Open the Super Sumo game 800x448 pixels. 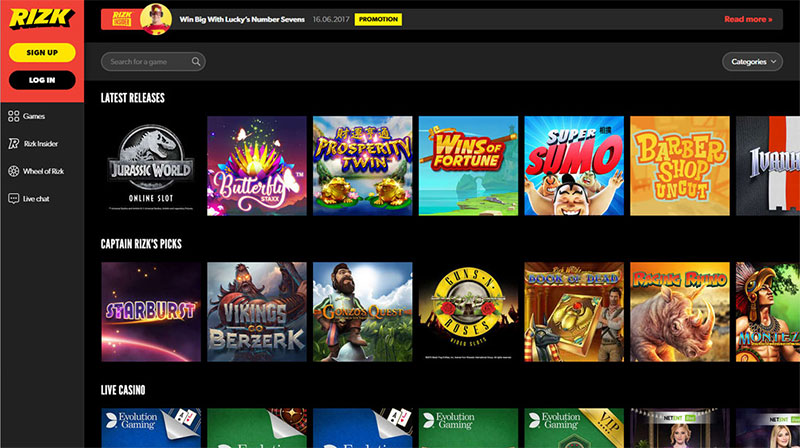click(574, 166)
